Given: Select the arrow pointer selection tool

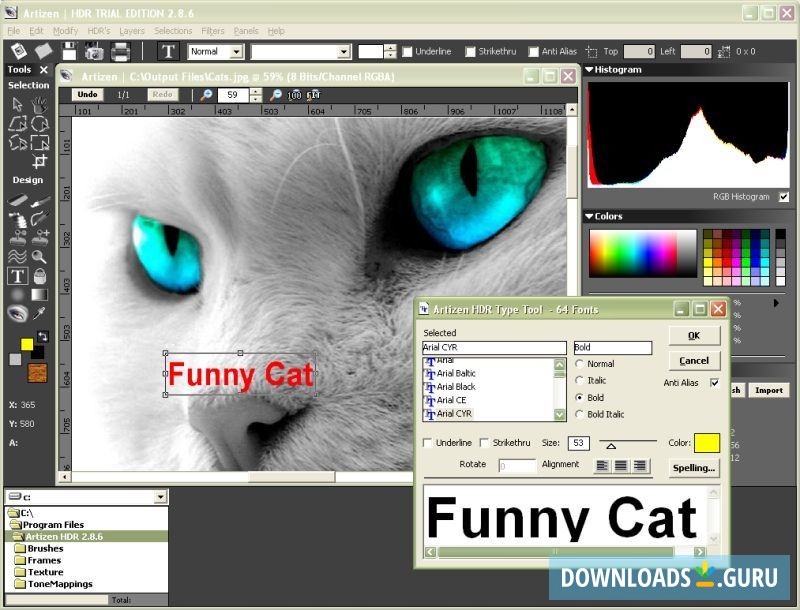Looking at the screenshot, I should coord(17,105).
